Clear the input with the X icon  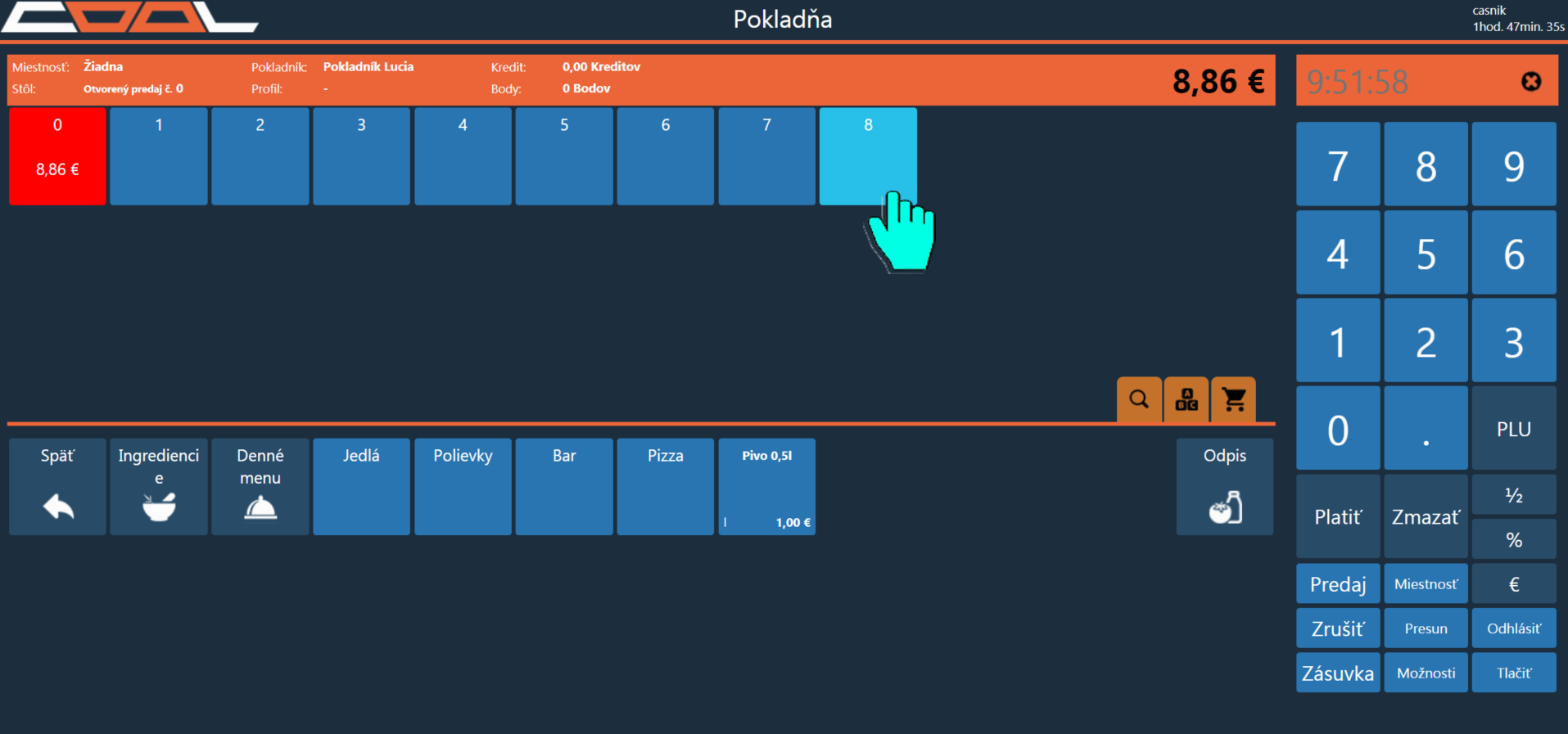[1530, 82]
